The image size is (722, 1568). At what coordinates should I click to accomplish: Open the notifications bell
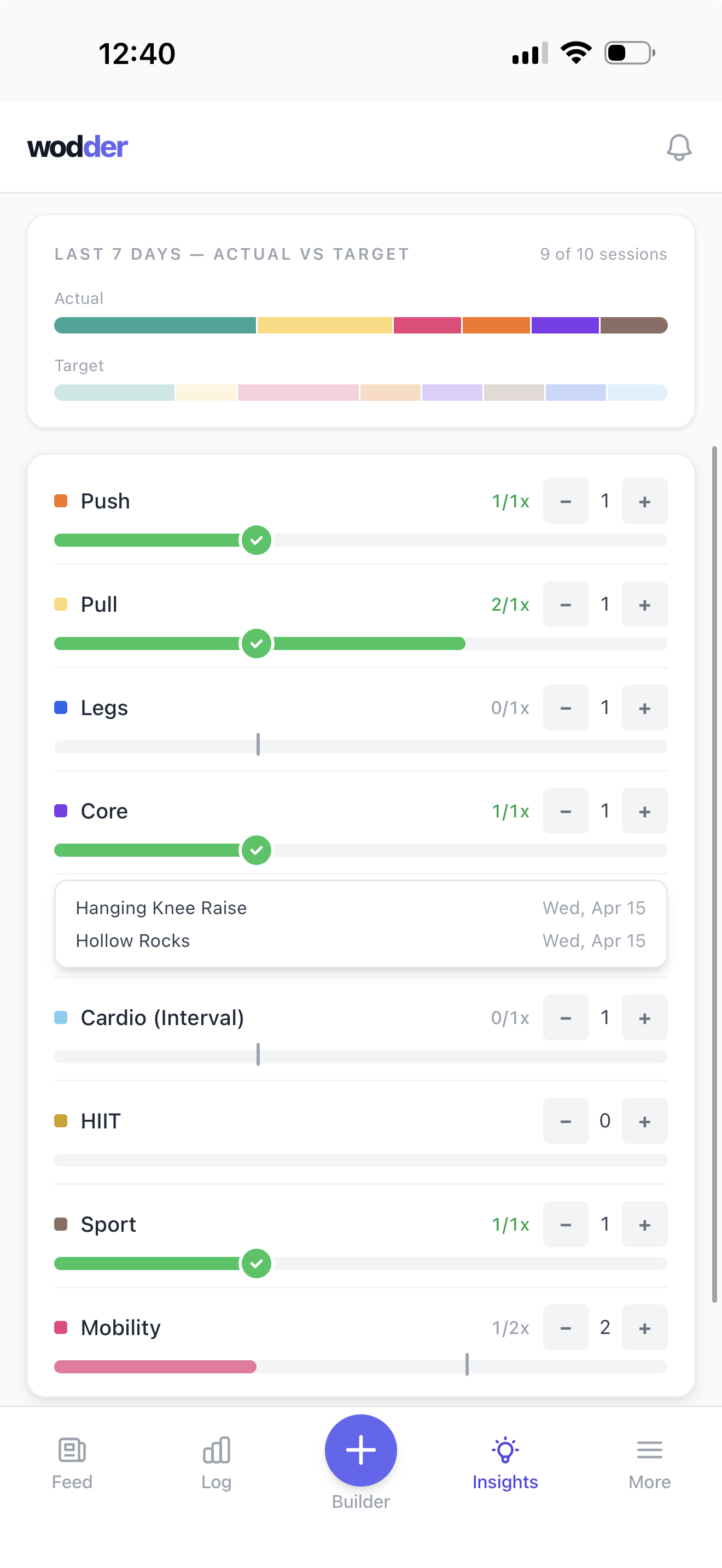(679, 147)
